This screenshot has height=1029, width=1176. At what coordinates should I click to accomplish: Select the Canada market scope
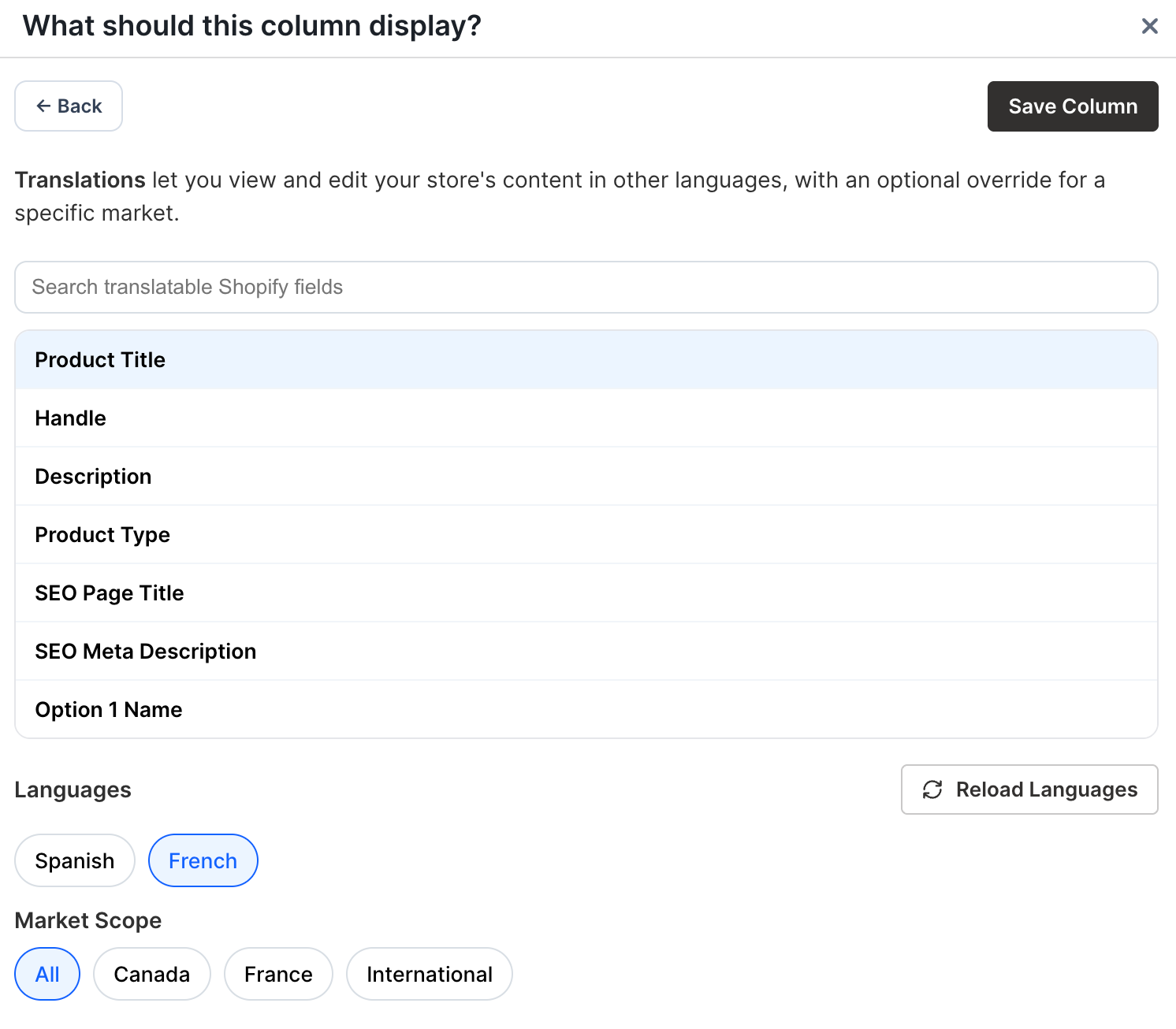click(151, 974)
